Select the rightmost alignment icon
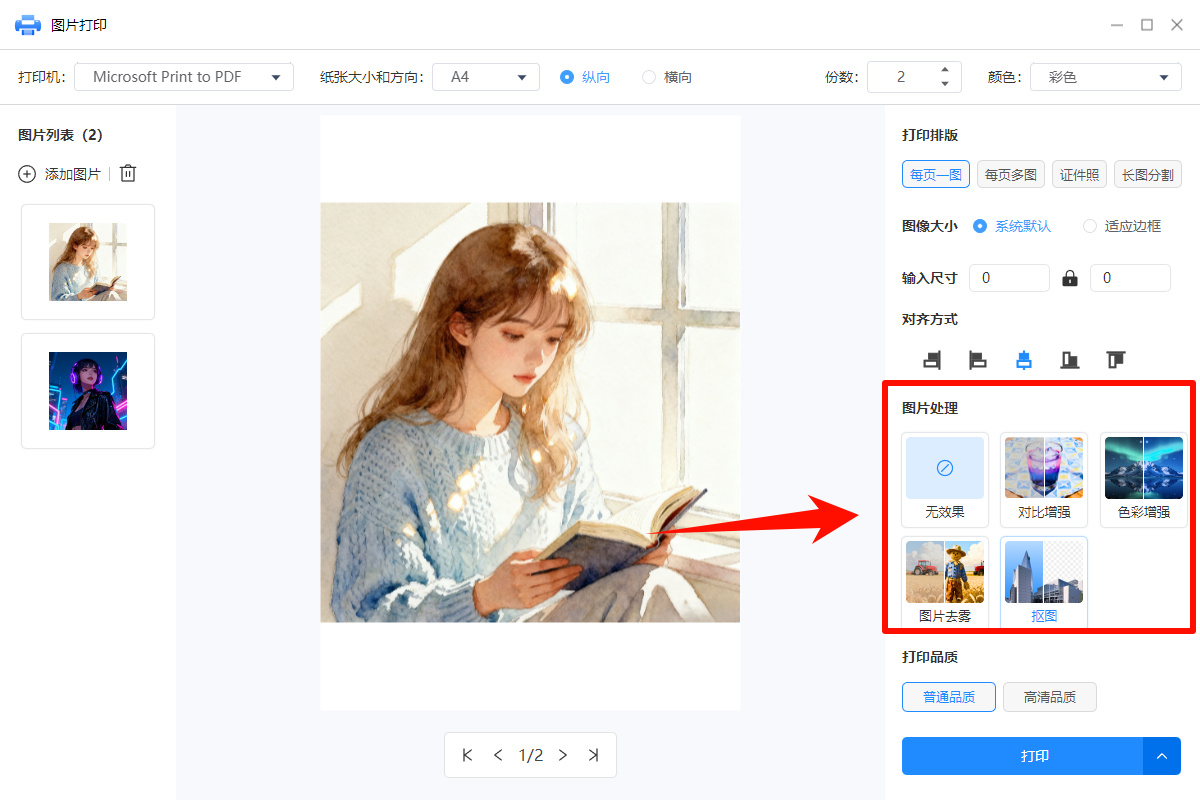This screenshot has height=800, width=1200. pyautogui.click(x=1115, y=359)
